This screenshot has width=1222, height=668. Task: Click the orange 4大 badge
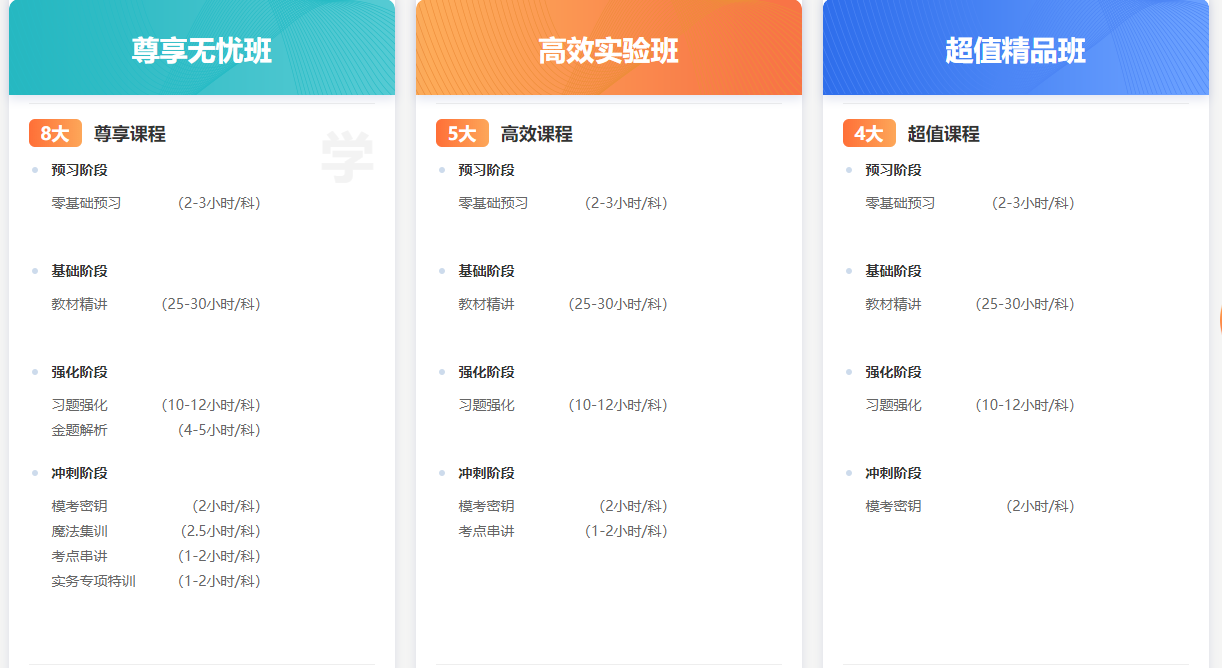(869, 134)
